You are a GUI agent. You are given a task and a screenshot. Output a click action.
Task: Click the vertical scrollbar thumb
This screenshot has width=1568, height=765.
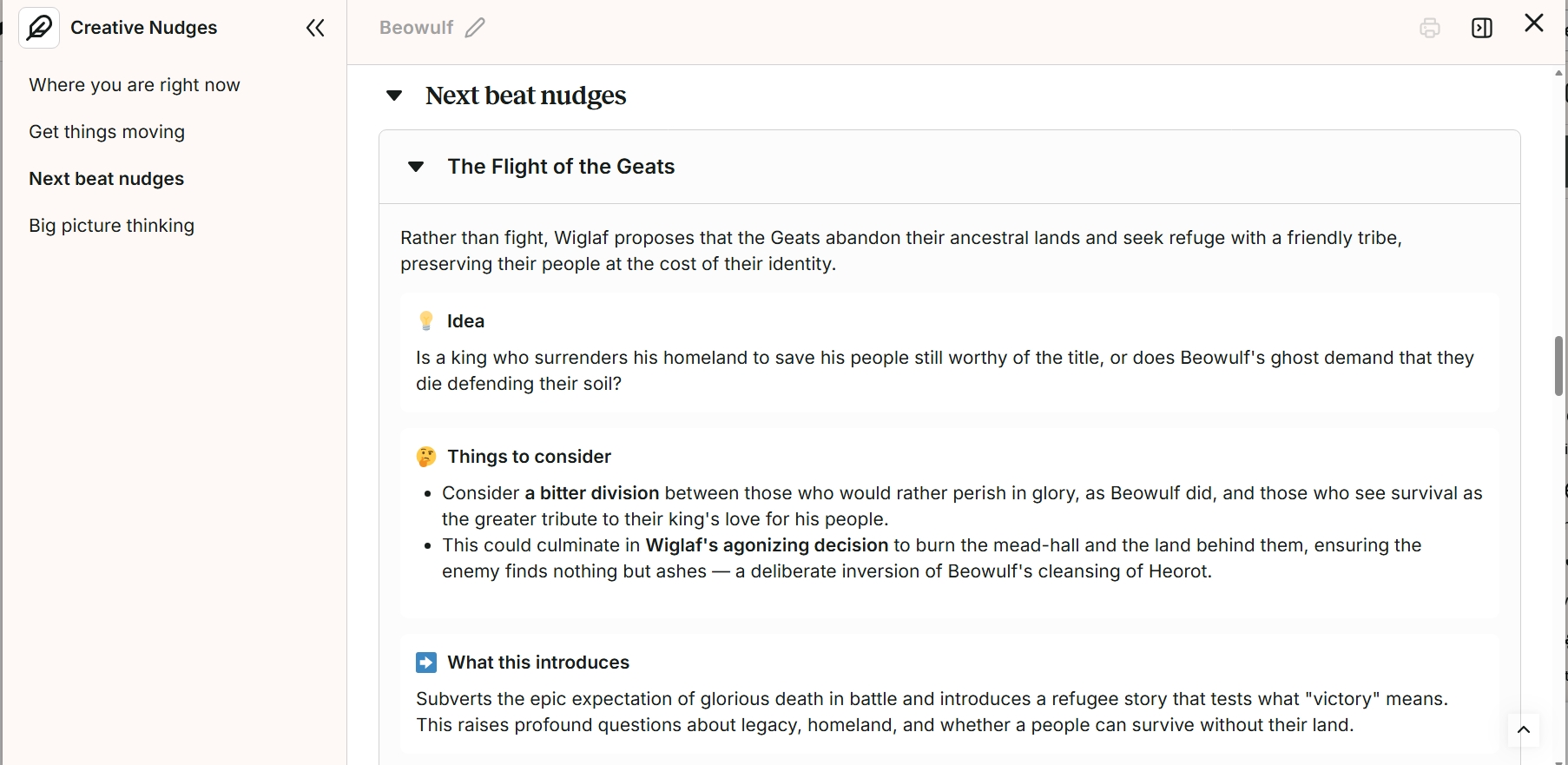point(1558,366)
